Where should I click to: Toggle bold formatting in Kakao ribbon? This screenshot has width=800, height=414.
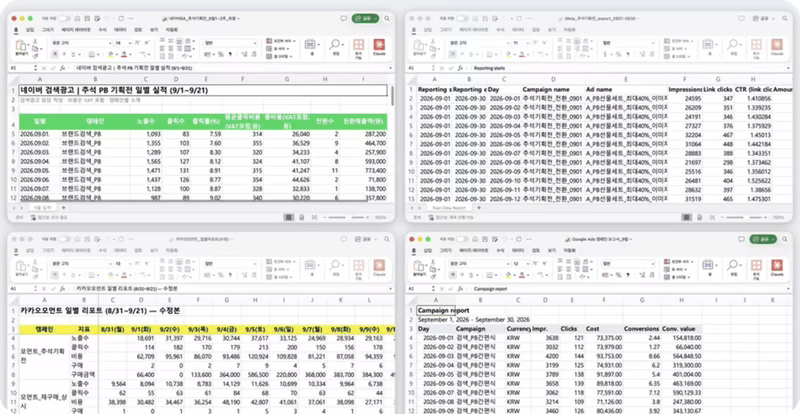tap(55, 275)
